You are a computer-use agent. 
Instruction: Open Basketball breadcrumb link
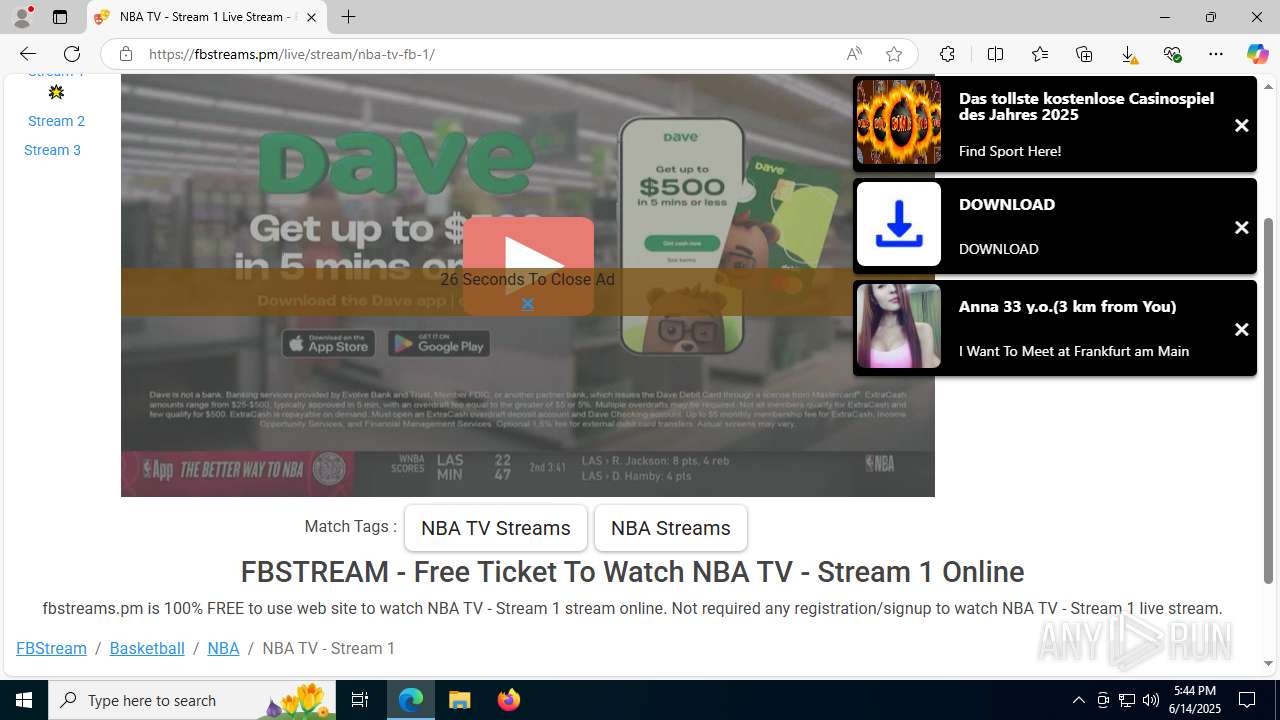[147, 648]
